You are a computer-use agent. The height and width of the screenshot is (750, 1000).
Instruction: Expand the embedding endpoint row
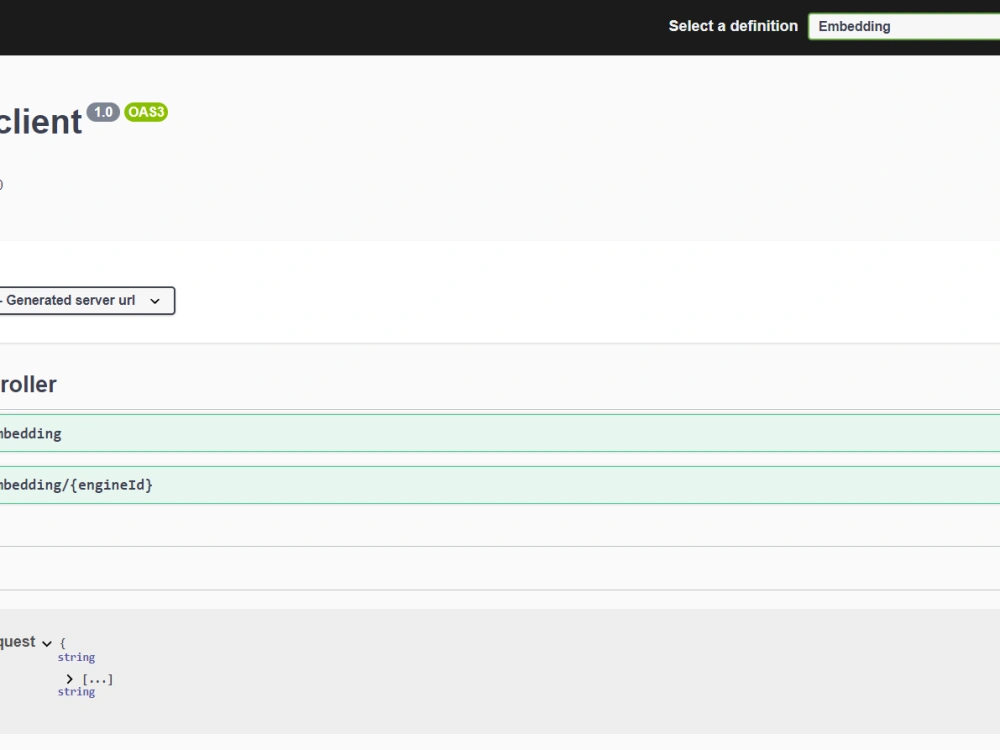point(500,434)
